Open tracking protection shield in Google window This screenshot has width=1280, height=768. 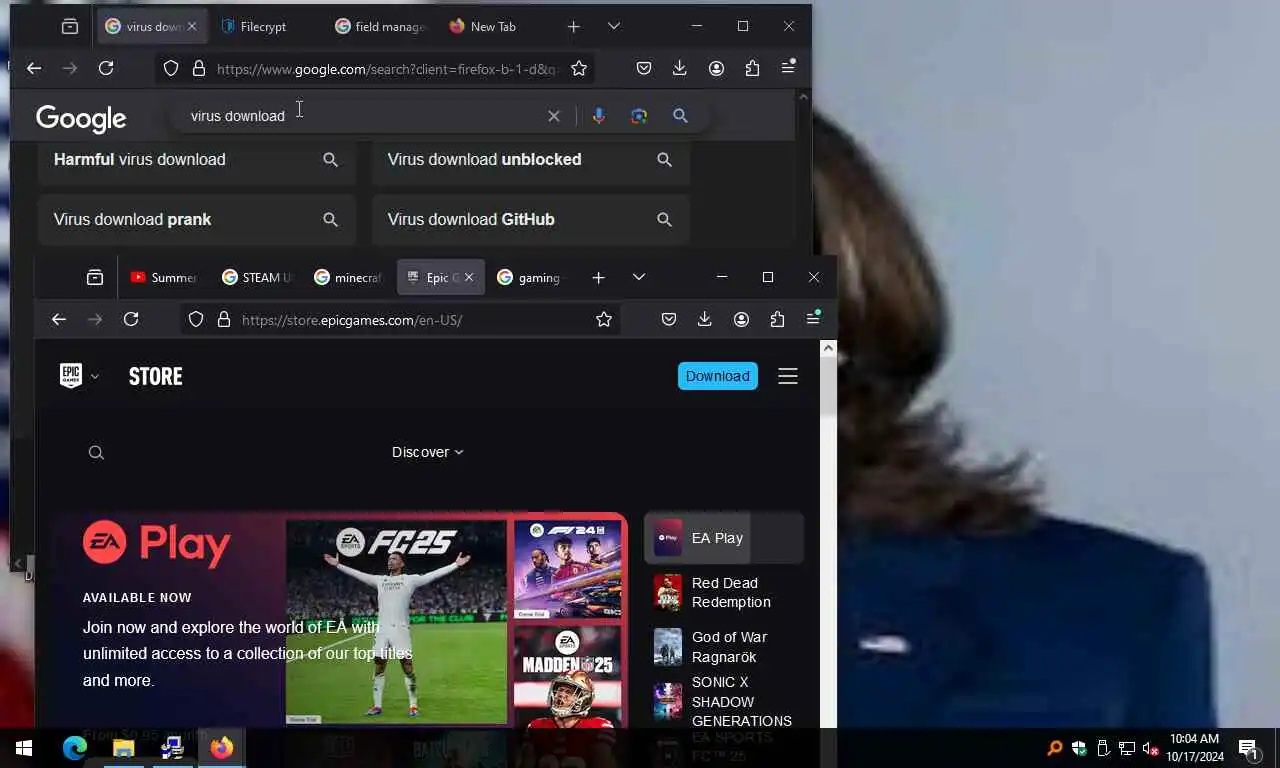[171, 68]
